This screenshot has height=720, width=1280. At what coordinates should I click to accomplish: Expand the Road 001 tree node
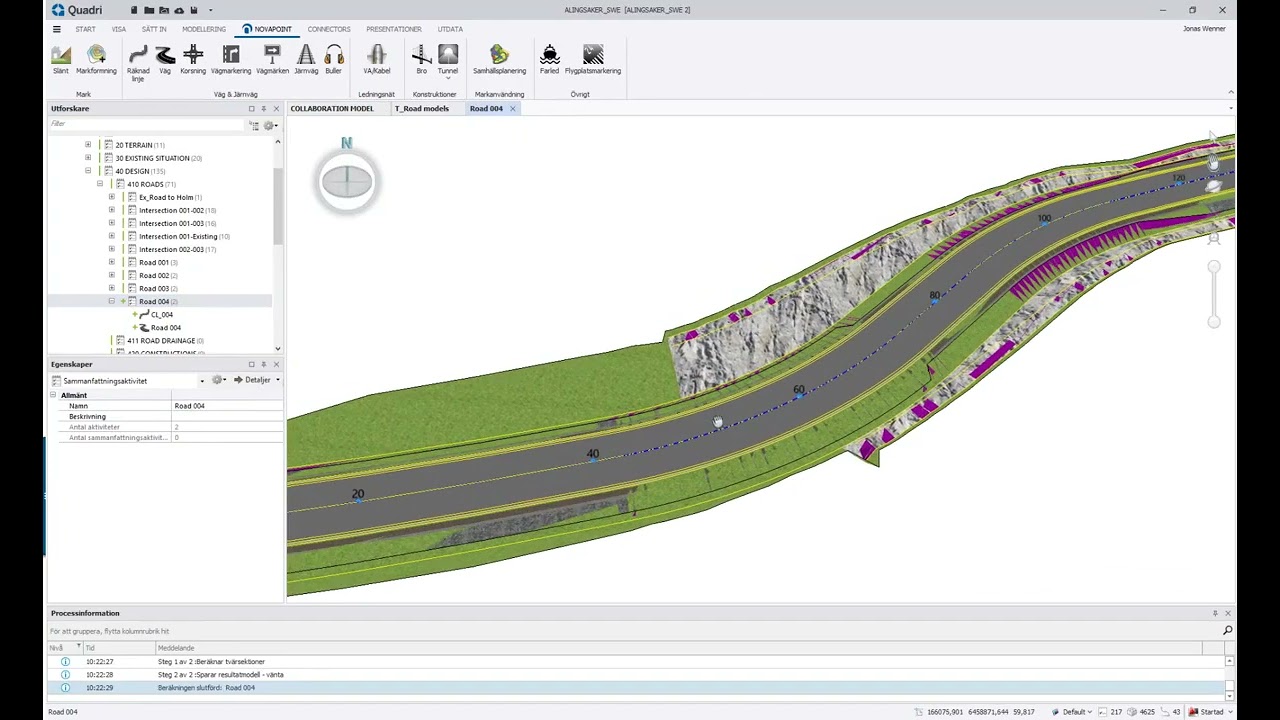(x=112, y=262)
